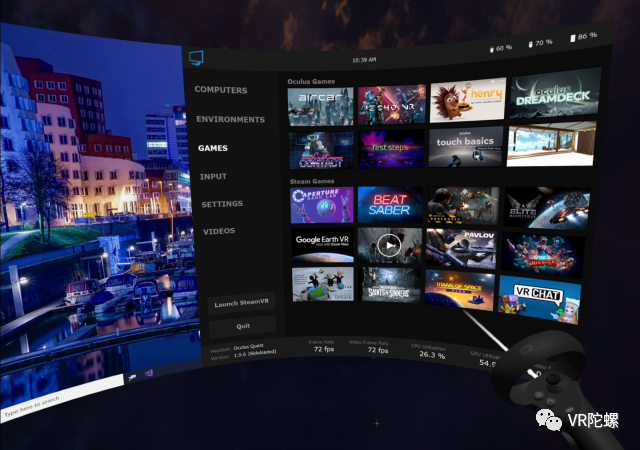Open the Computers tab
The image size is (640, 450).
tap(221, 90)
